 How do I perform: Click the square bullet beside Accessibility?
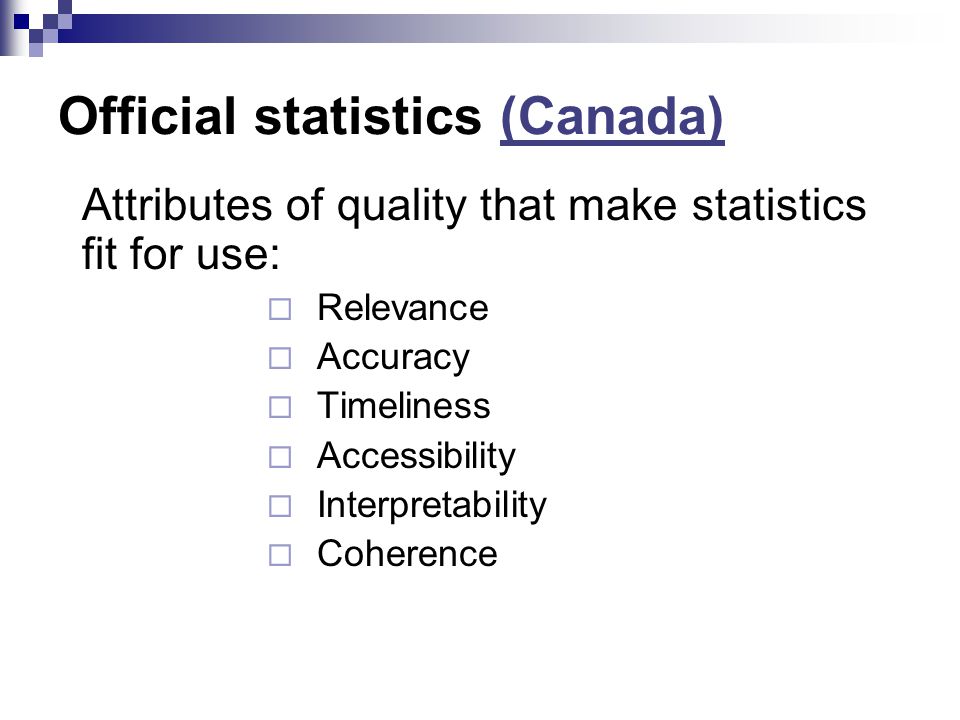280,457
